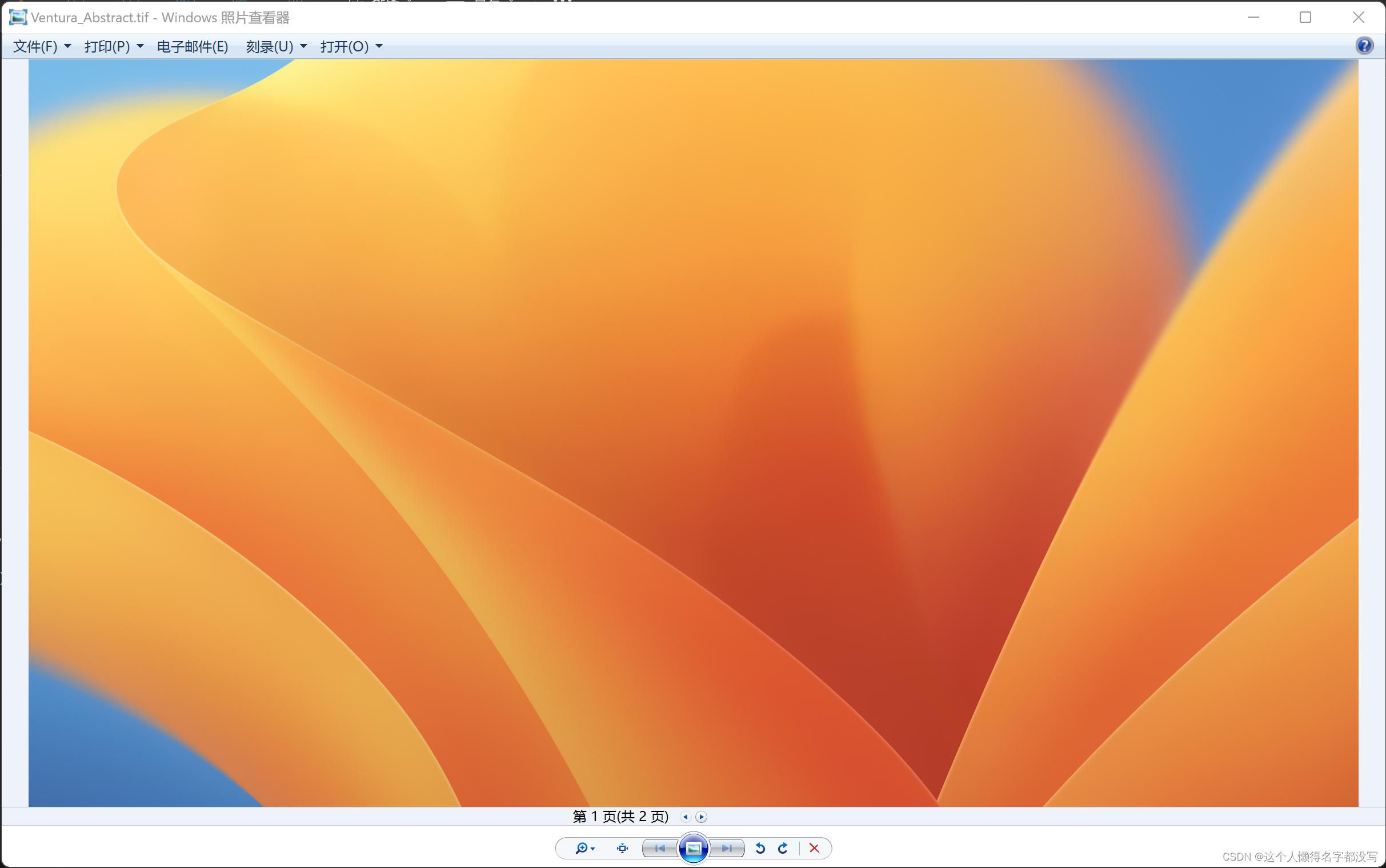Click the Photo Viewer title bar icon
The image size is (1386, 868).
click(18, 18)
